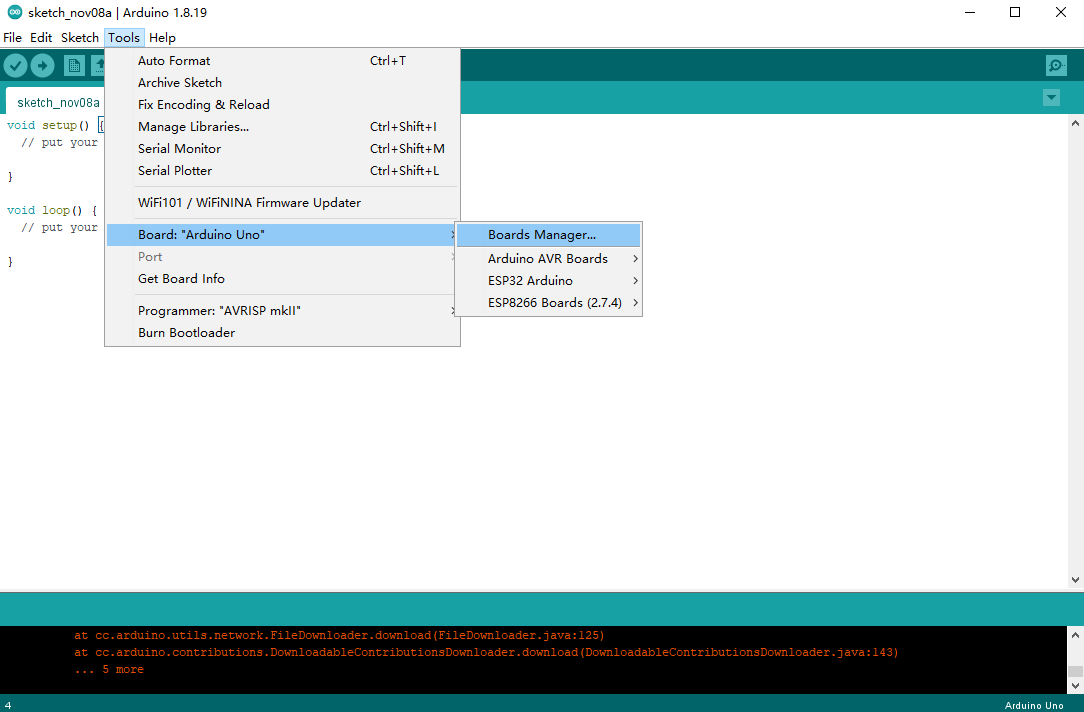Expand the ESP8266 Boards (2.7.4) submenu

click(548, 302)
